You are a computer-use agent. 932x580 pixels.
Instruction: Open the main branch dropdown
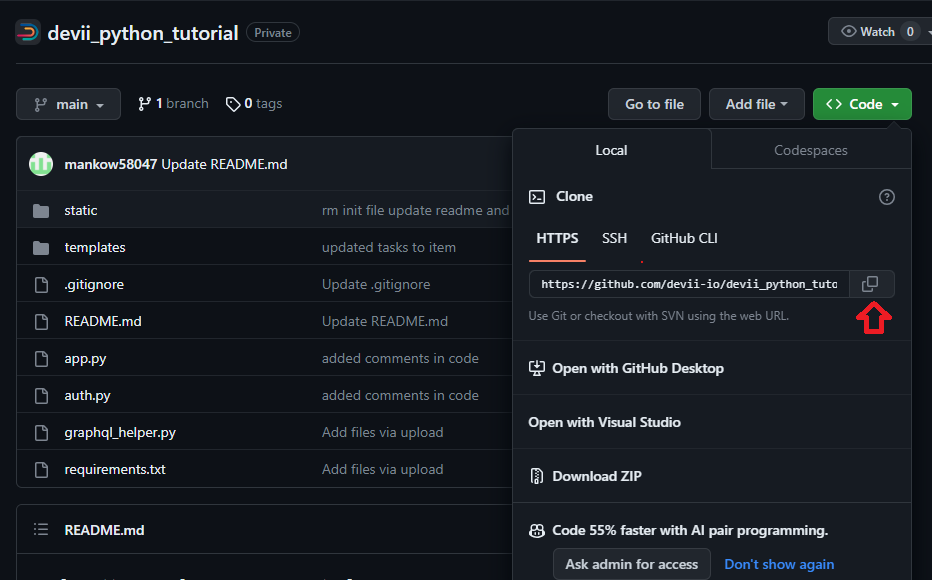click(68, 103)
